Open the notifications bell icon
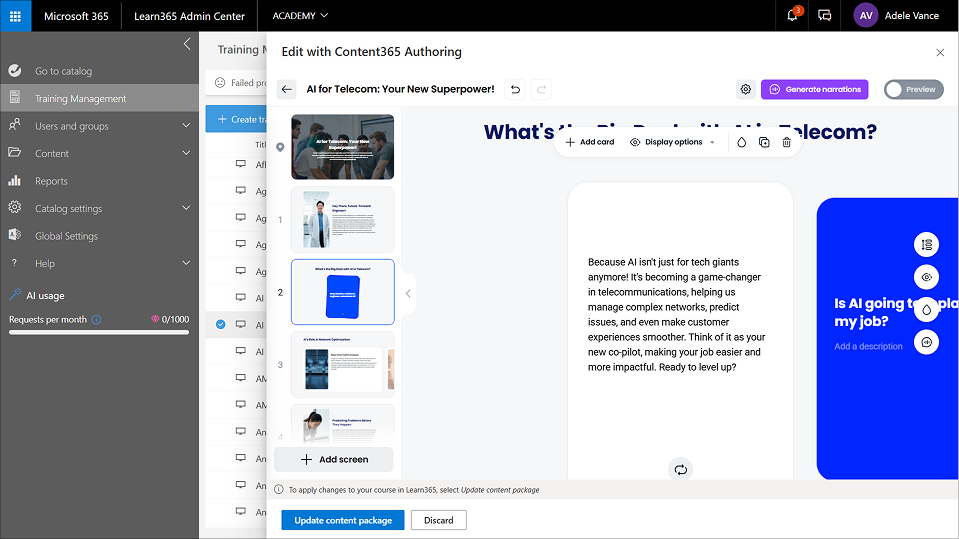This screenshot has height=539, width=959. coord(793,16)
